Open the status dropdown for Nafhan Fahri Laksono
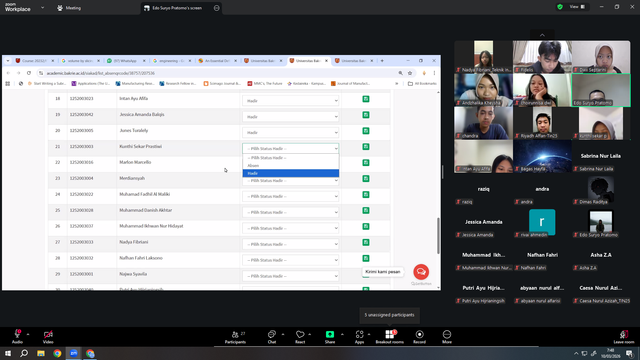Viewport: 640px width, 360px height. pyautogui.click(x=290, y=260)
